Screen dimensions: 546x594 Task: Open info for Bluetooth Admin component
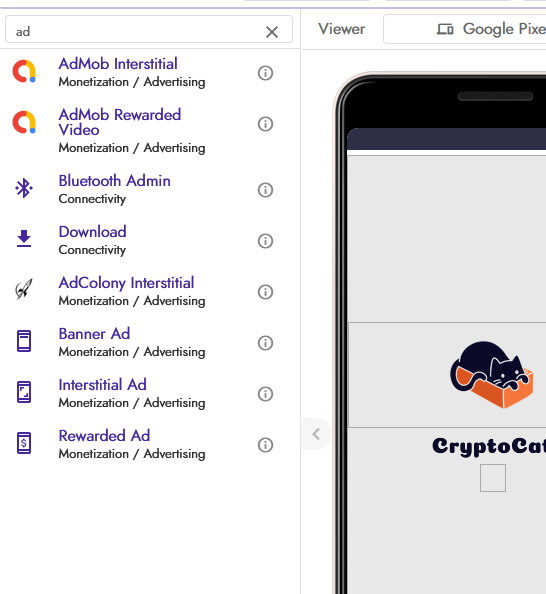pos(265,190)
